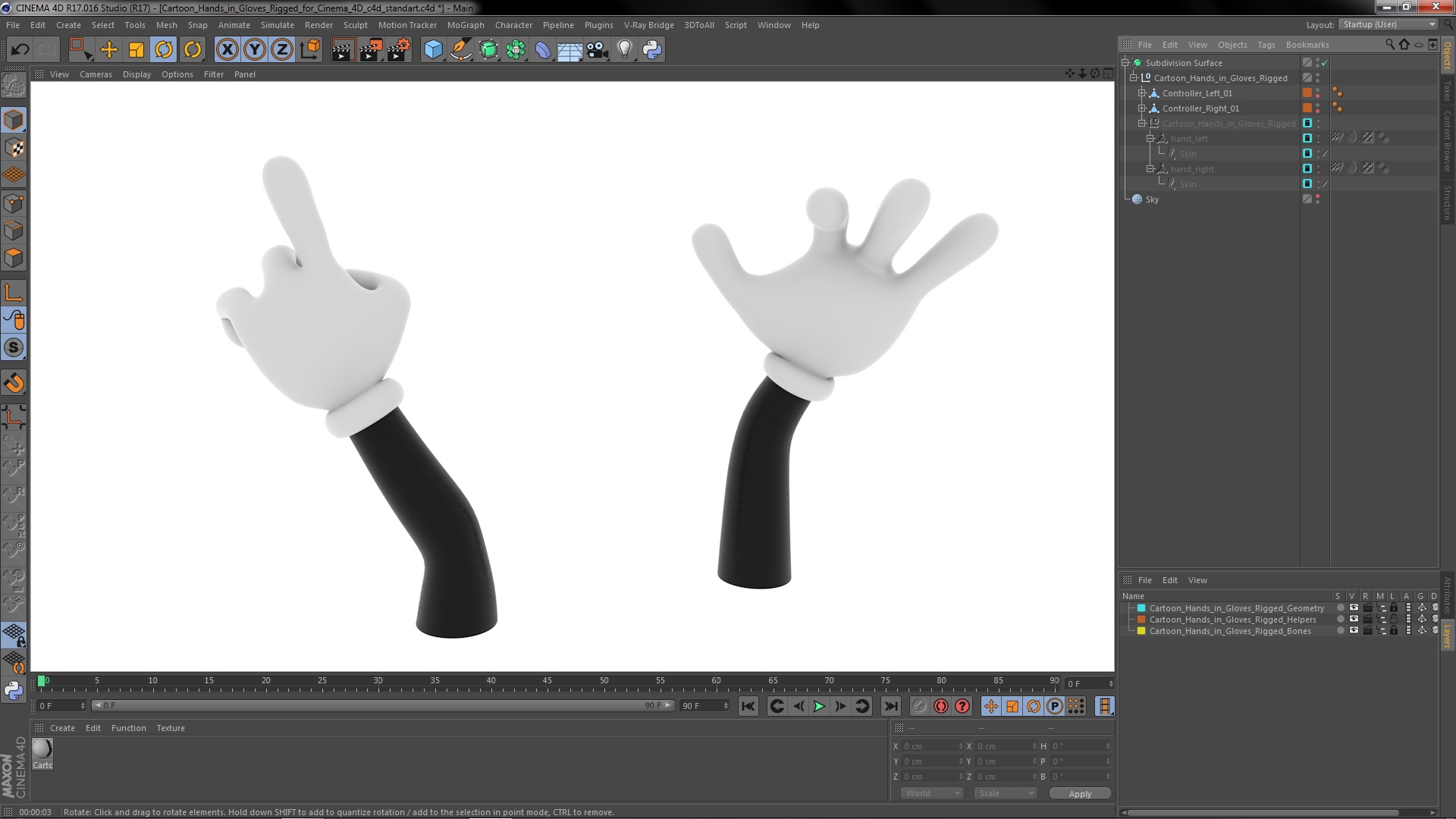The width and height of the screenshot is (1456, 819).
Task: Toggle X axis lock
Action: pyautogui.click(x=227, y=50)
